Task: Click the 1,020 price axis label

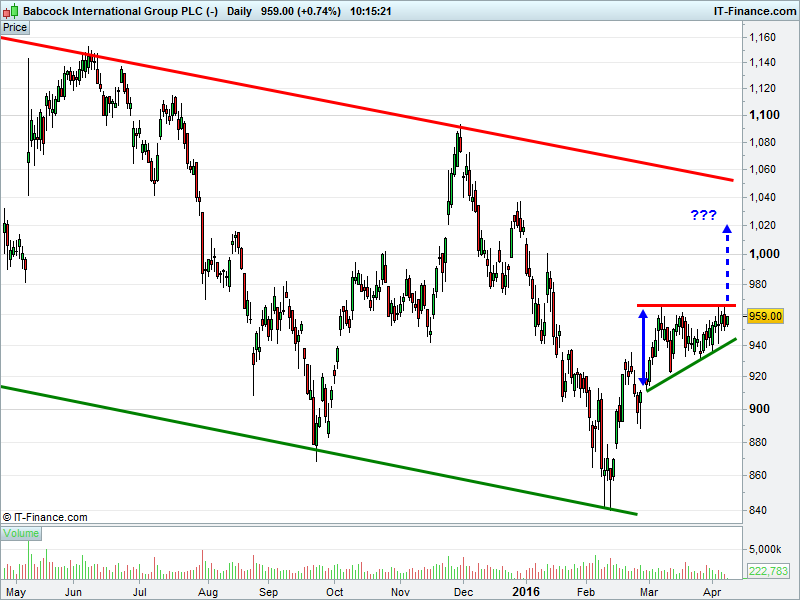Action: (762, 225)
